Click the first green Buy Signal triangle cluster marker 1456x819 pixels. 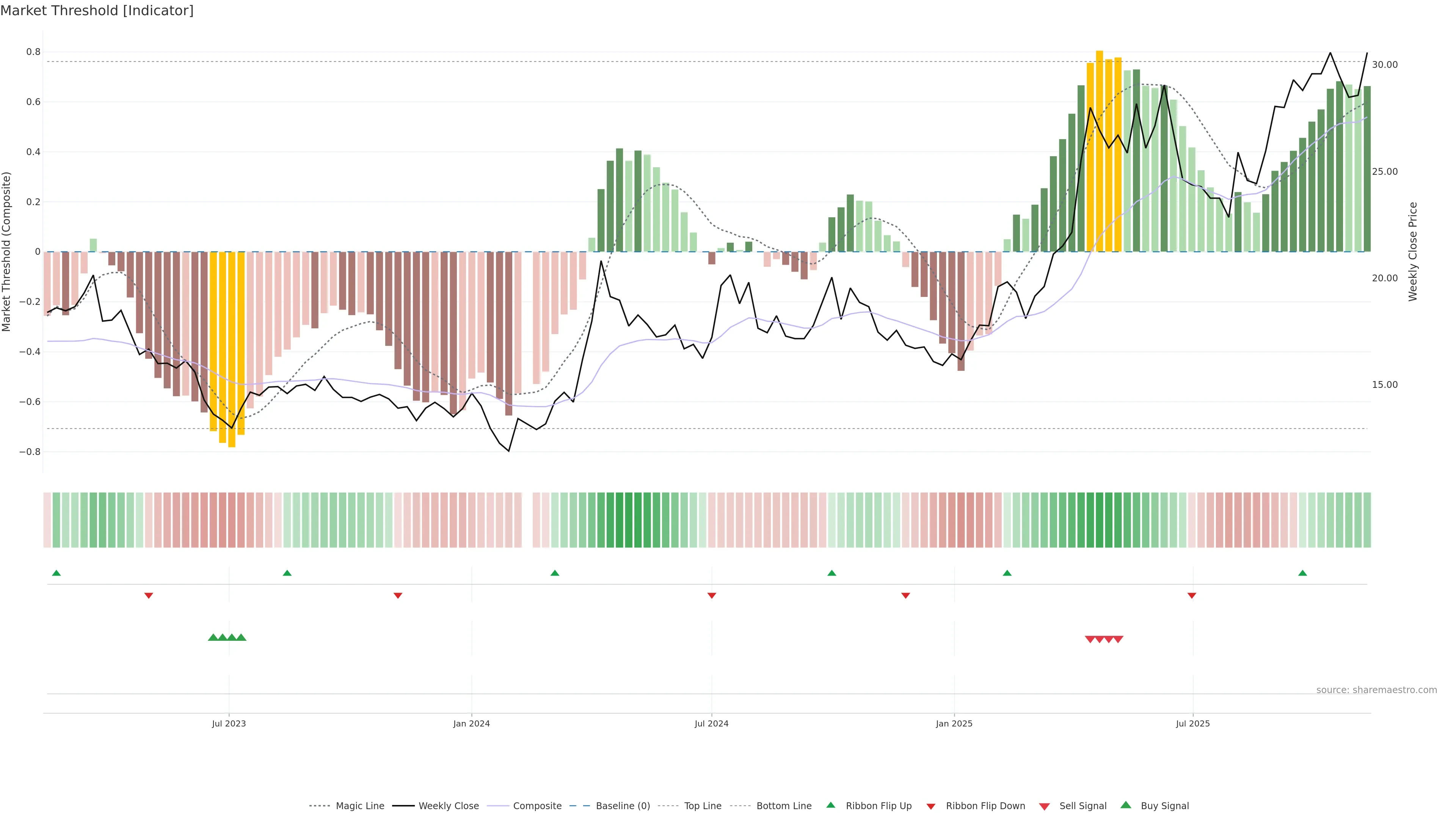(x=213, y=637)
